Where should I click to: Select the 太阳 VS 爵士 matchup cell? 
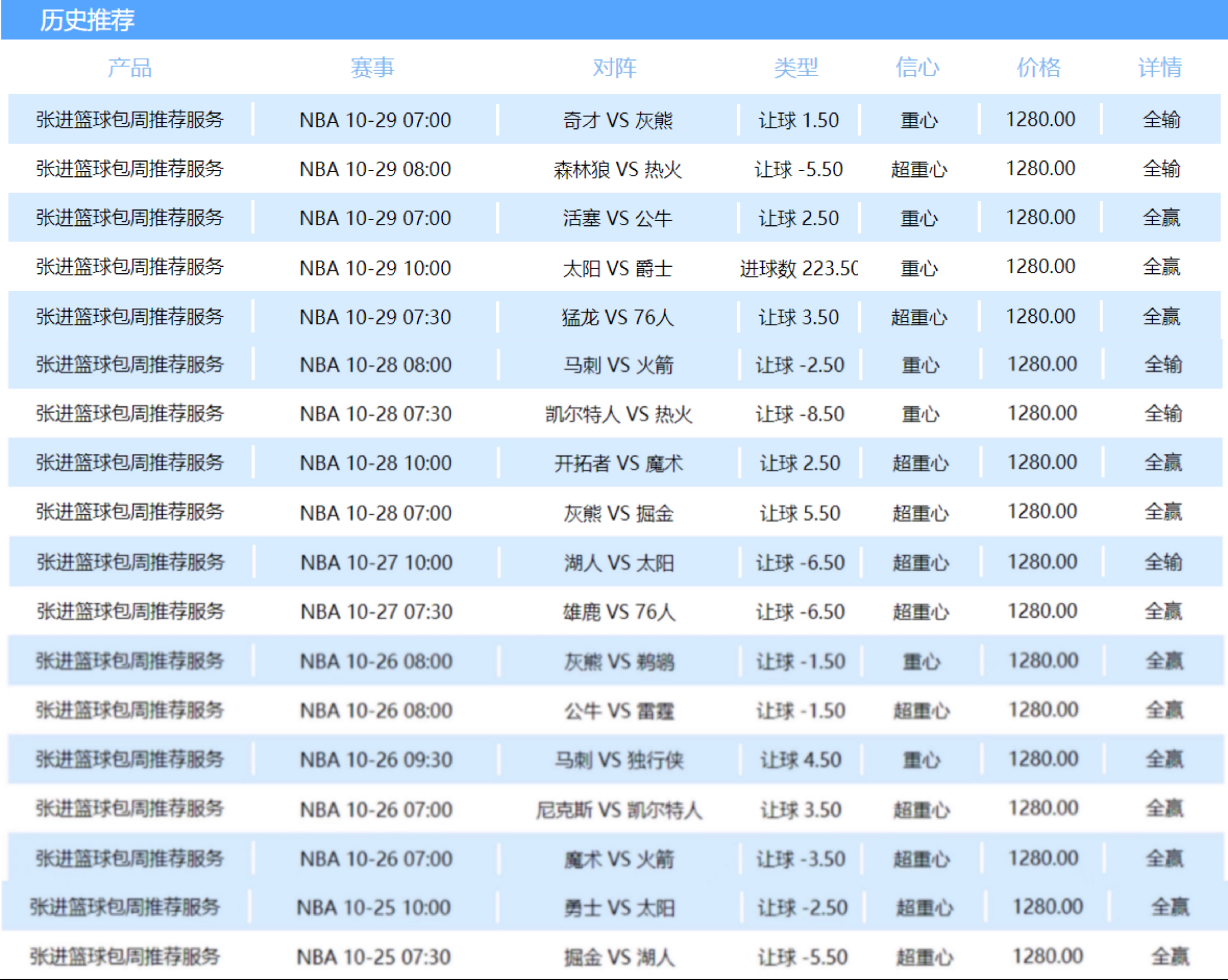618,268
